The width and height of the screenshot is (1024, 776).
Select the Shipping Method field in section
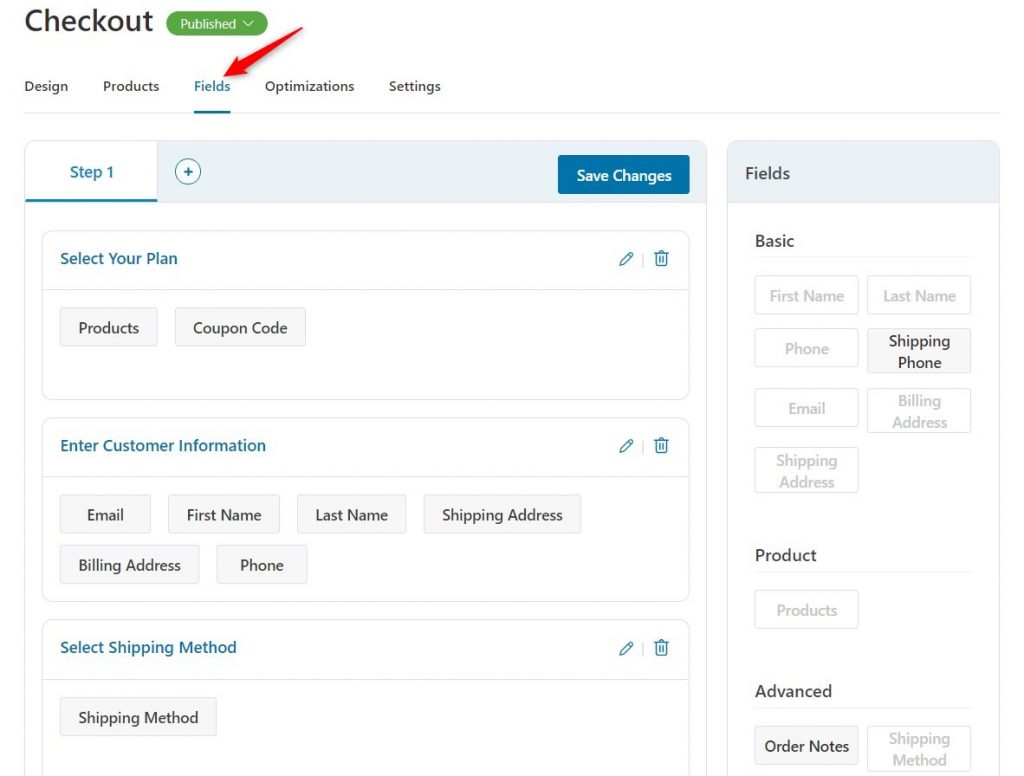coord(138,717)
